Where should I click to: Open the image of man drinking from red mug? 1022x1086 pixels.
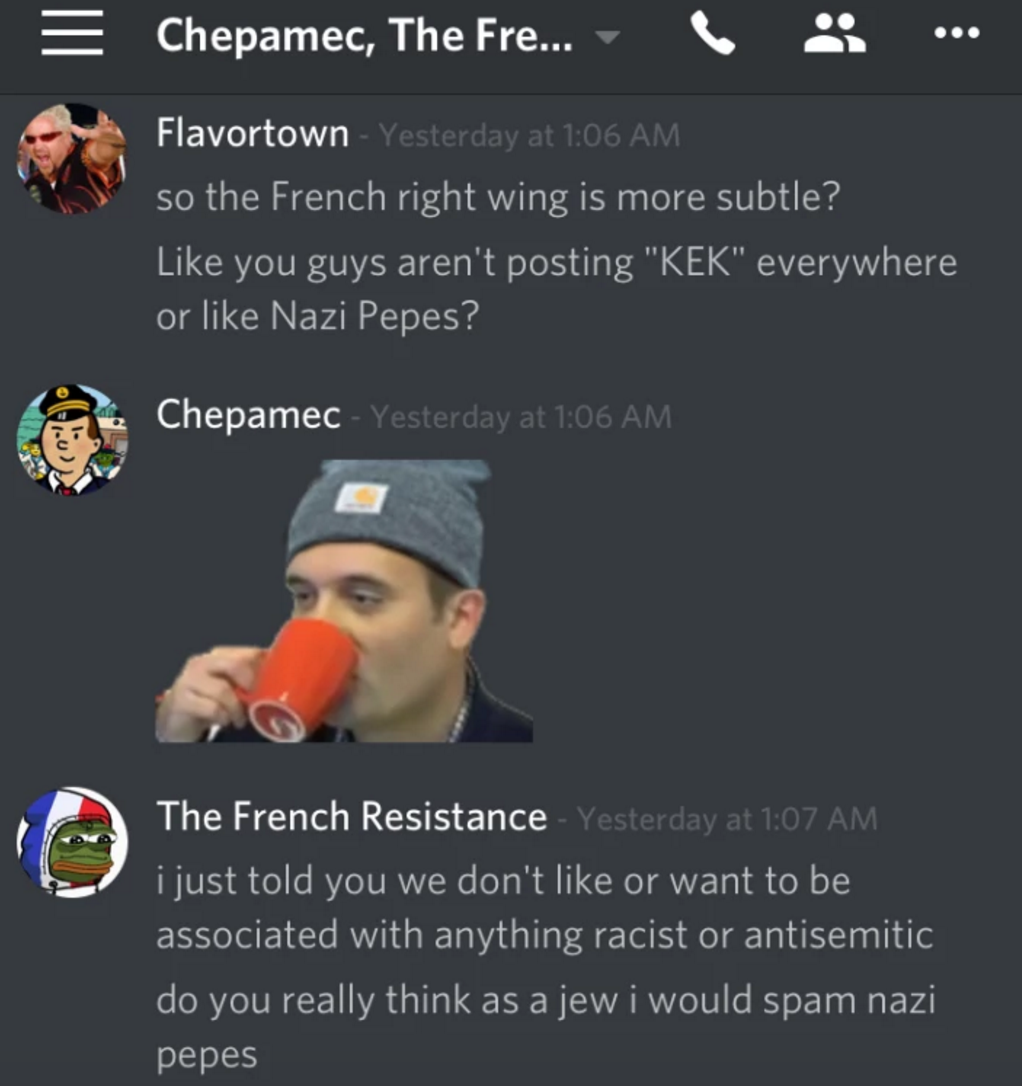click(x=344, y=601)
